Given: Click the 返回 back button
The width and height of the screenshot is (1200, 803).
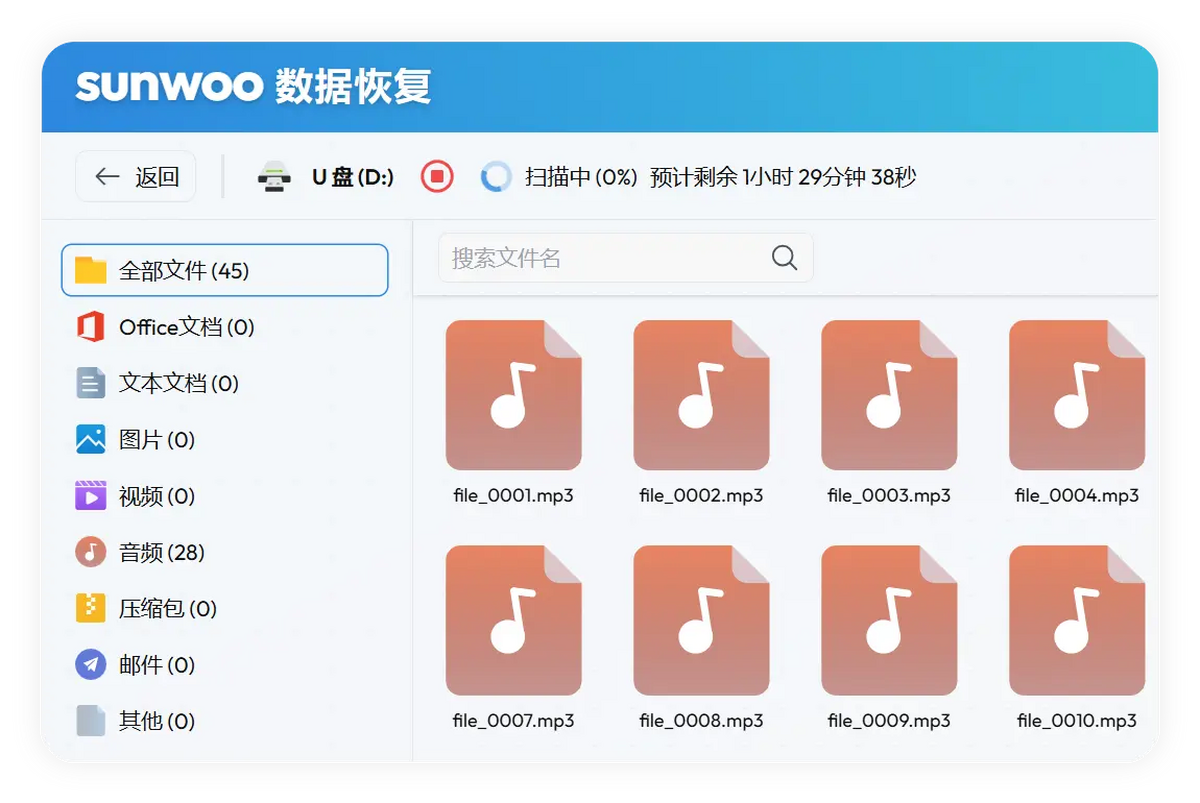Looking at the screenshot, I should coord(135,176).
